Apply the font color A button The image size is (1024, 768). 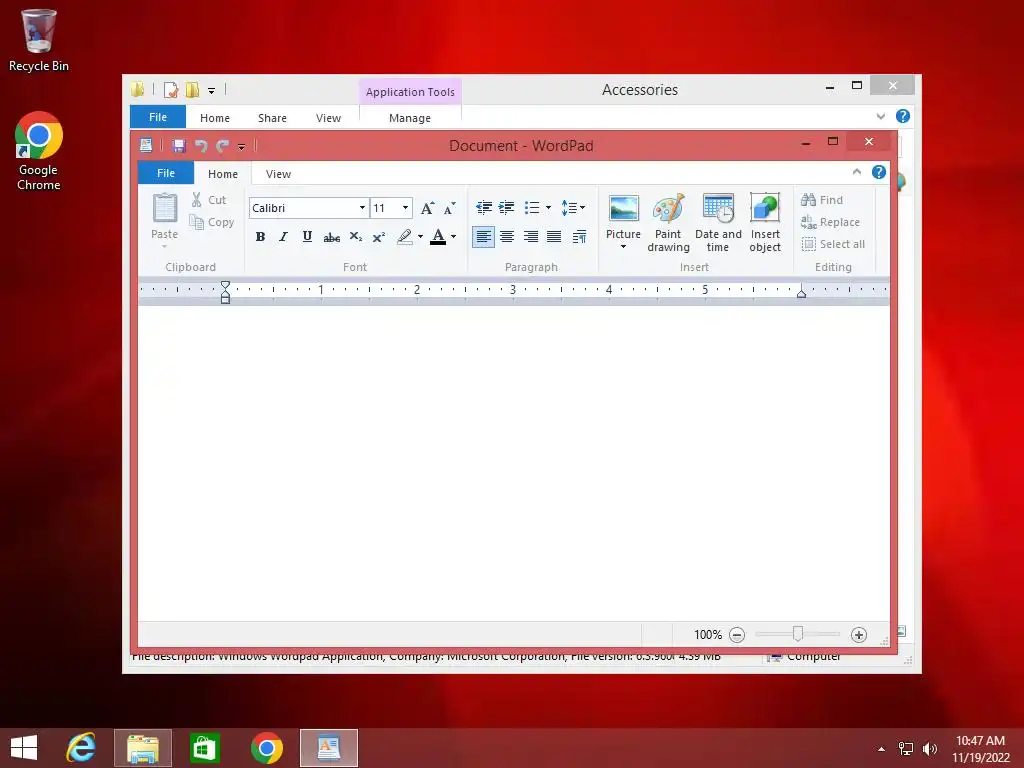click(438, 236)
